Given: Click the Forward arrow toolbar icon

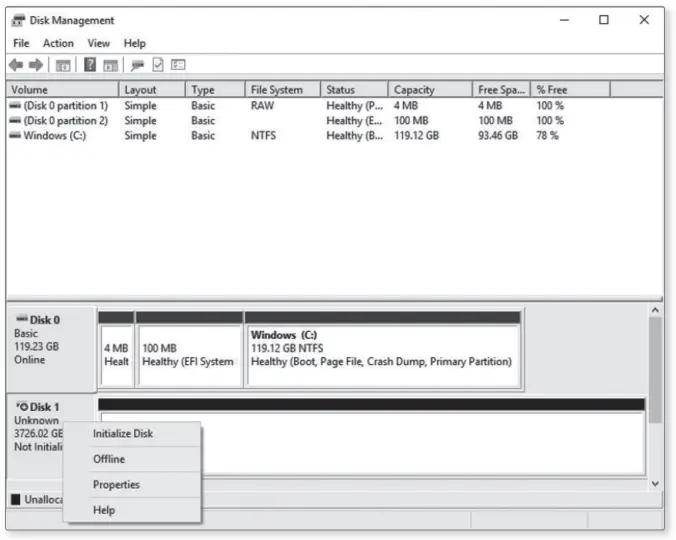Looking at the screenshot, I should 36,65.
